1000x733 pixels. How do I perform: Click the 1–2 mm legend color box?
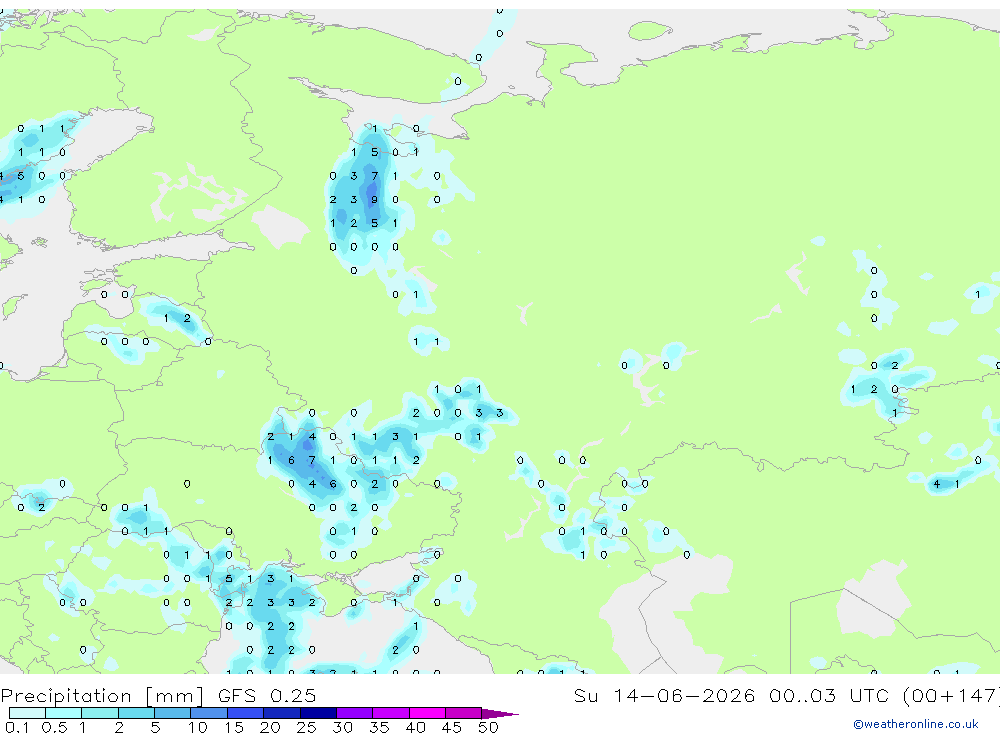(x=100, y=713)
